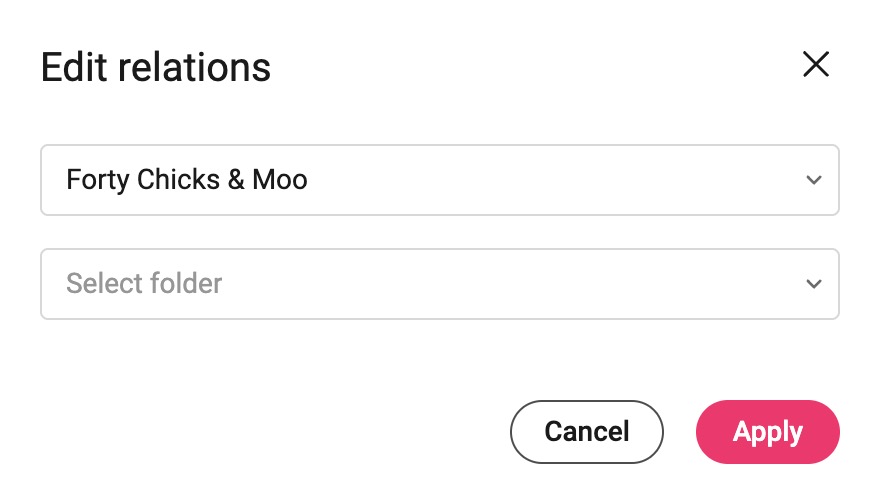The width and height of the screenshot is (880, 502).
Task: Confirm changes with the Apply button
Action: point(767,432)
